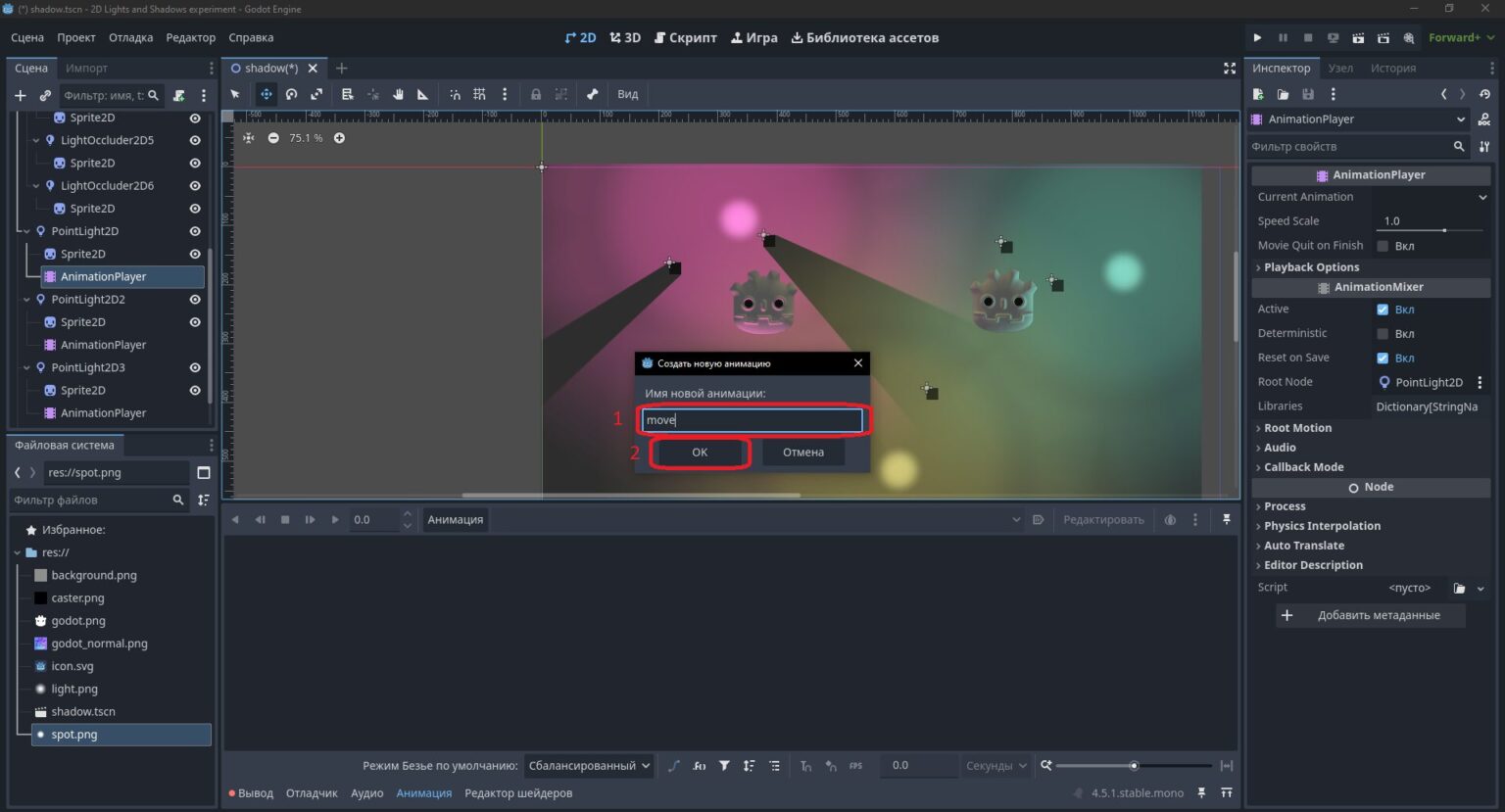1505x812 pixels.
Task: Hide LightOccluder2D6 via eye icon
Action: (x=195, y=186)
